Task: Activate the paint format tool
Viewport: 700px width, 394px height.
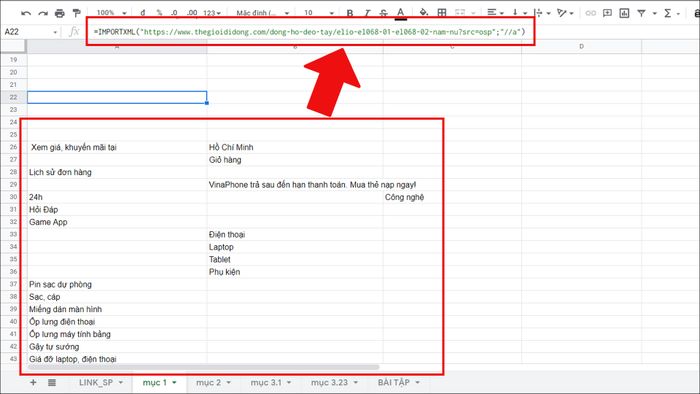Action: (x=76, y=13)
